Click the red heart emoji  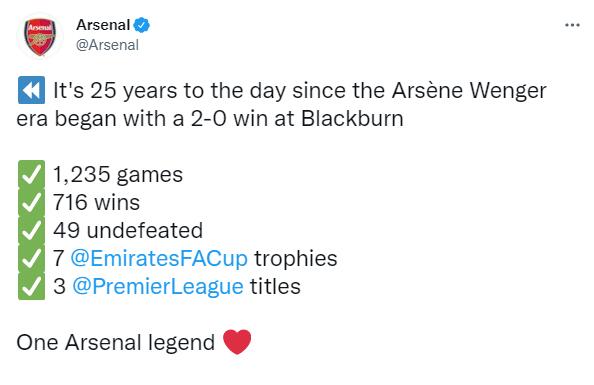coord(237,342)
